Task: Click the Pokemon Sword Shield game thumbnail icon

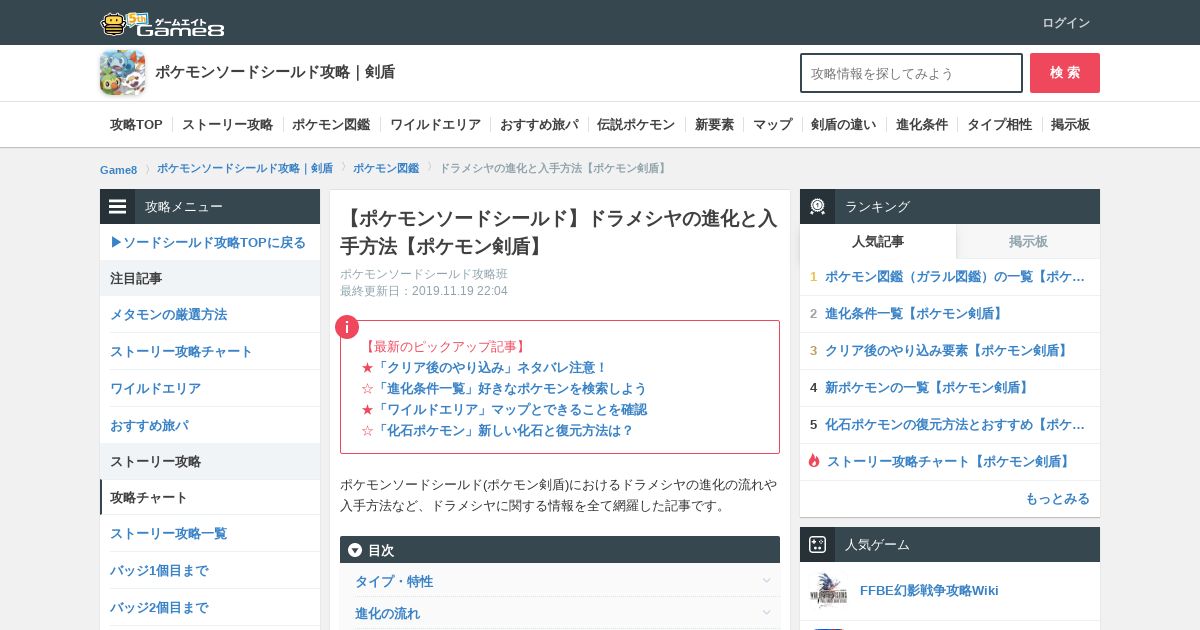Action: click(122, 73)
